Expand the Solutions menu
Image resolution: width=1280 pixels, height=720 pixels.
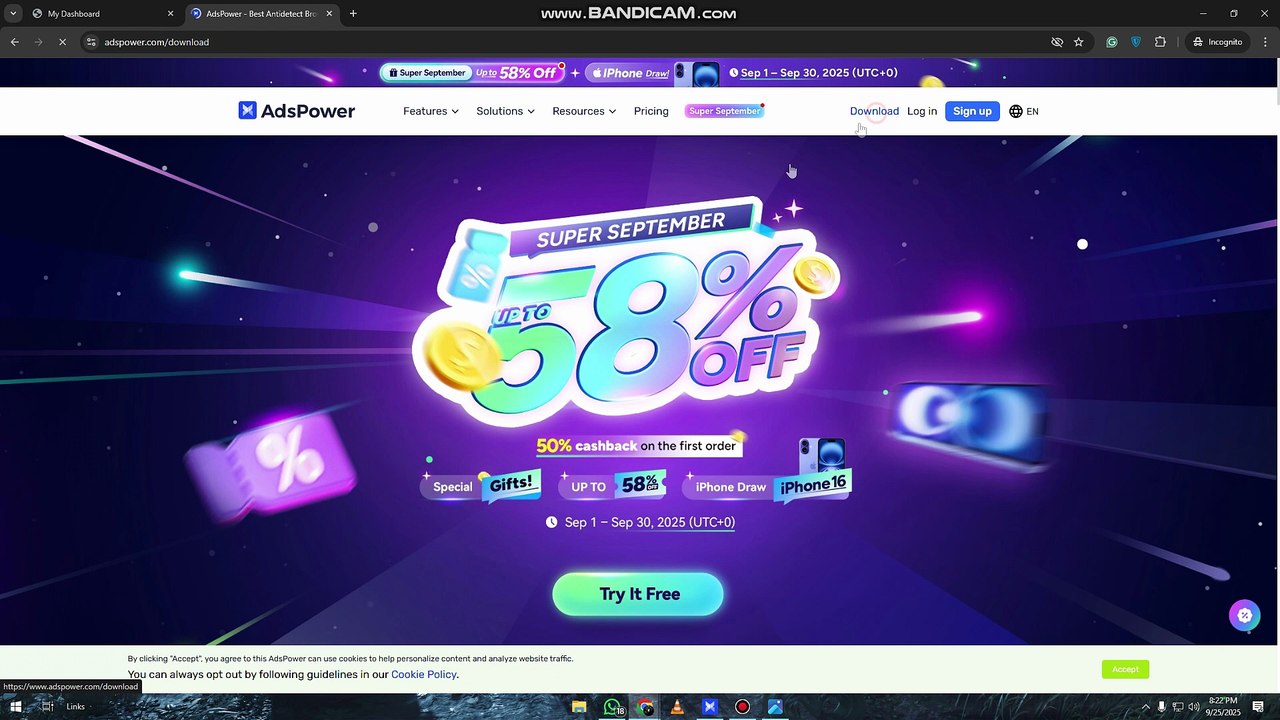point(505,111)
